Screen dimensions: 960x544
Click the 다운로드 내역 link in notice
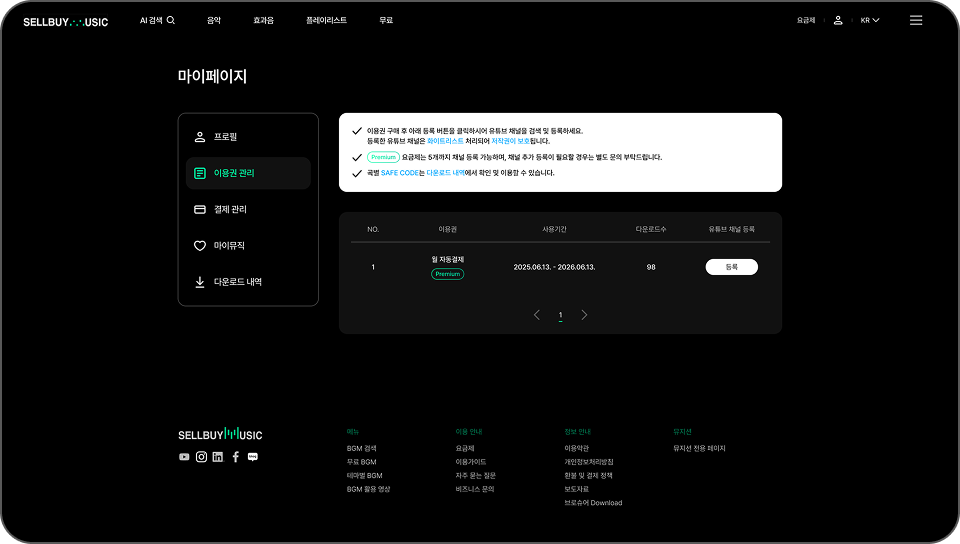pos(445,173)
